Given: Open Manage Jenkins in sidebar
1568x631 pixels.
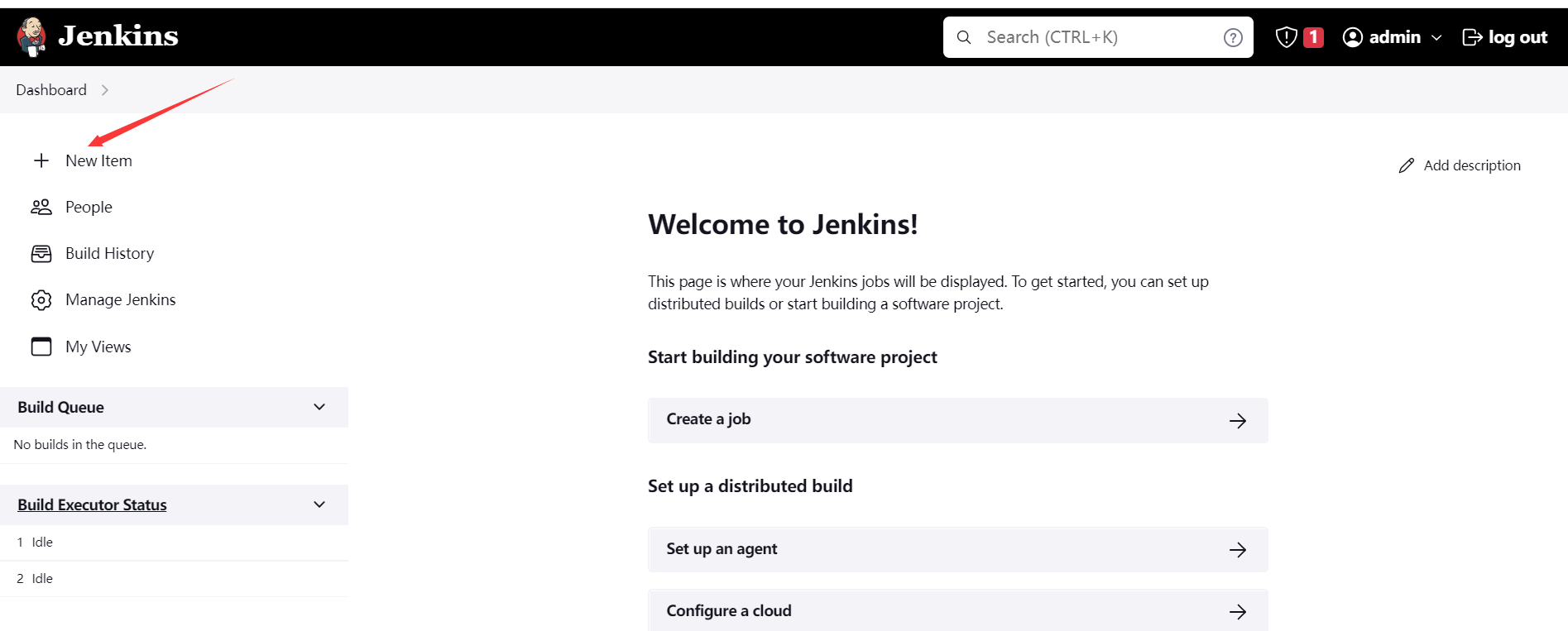Looking at the screenshot, I should [x=121, y=299].
